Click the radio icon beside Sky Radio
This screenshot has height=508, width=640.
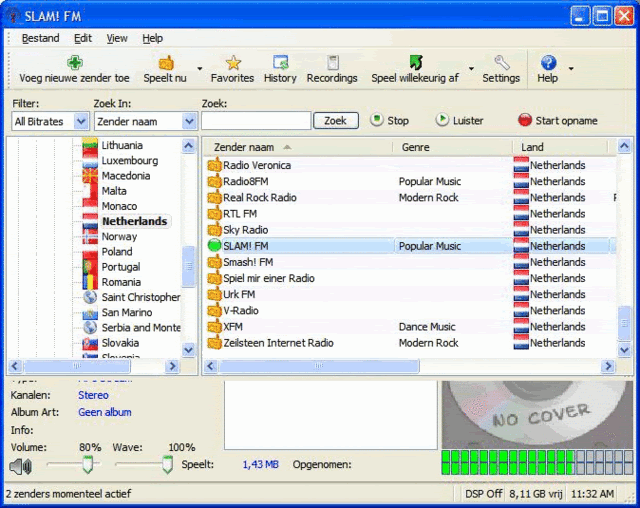214,230
